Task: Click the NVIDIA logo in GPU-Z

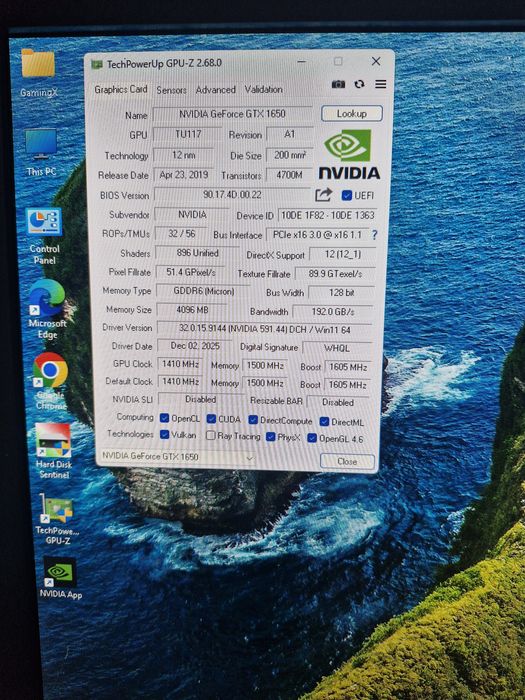Action: pyautogui.click(x=349, y=154)
